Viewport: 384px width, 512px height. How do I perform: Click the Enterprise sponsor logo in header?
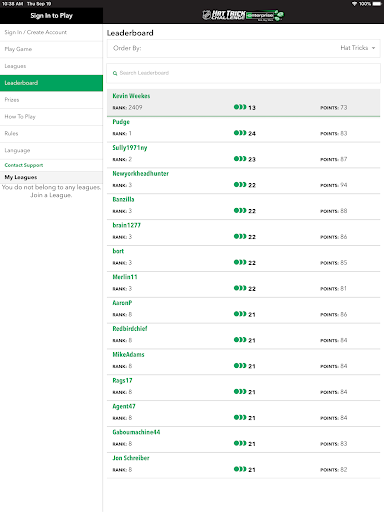click(x=265, y=15)
